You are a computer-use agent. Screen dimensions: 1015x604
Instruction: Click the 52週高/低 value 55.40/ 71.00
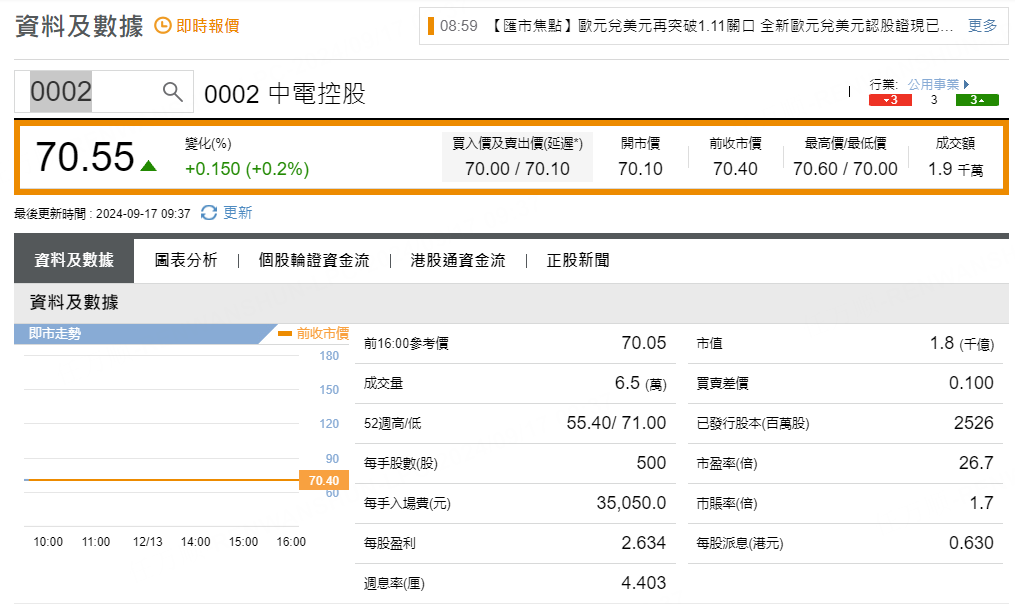click(x=616, y=423)
